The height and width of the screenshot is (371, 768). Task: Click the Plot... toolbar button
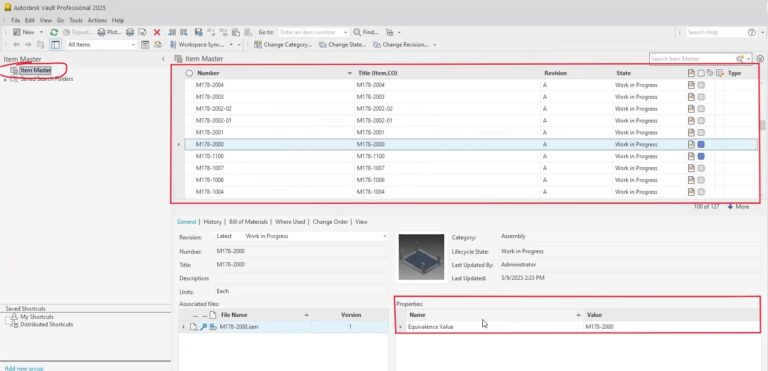coord(109,32)
